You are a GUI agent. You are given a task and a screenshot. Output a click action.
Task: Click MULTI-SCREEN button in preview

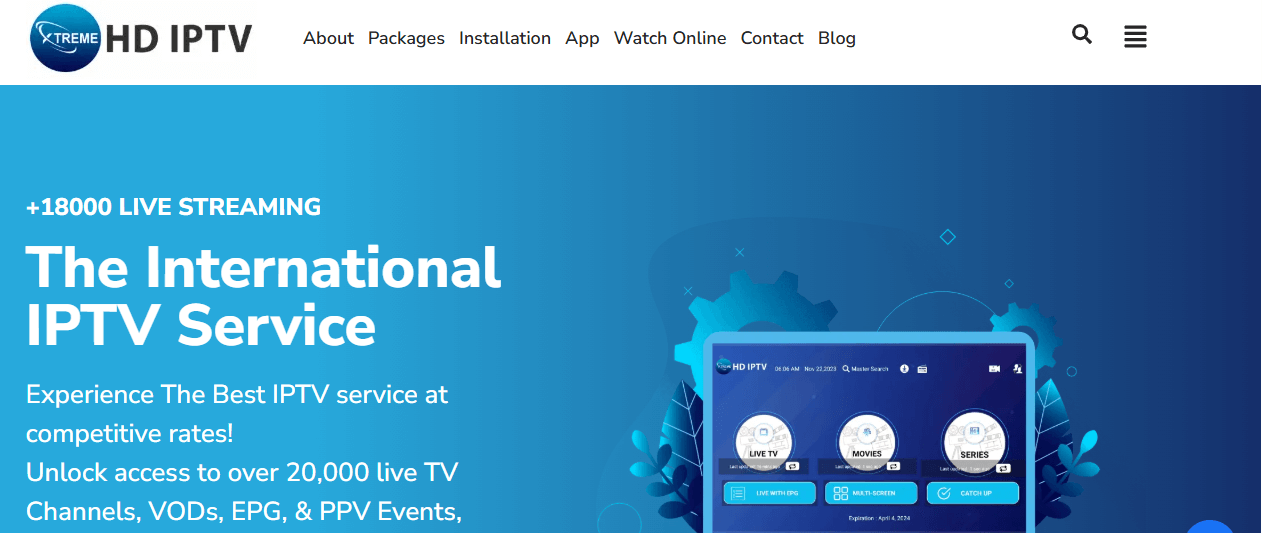point(871,493)
